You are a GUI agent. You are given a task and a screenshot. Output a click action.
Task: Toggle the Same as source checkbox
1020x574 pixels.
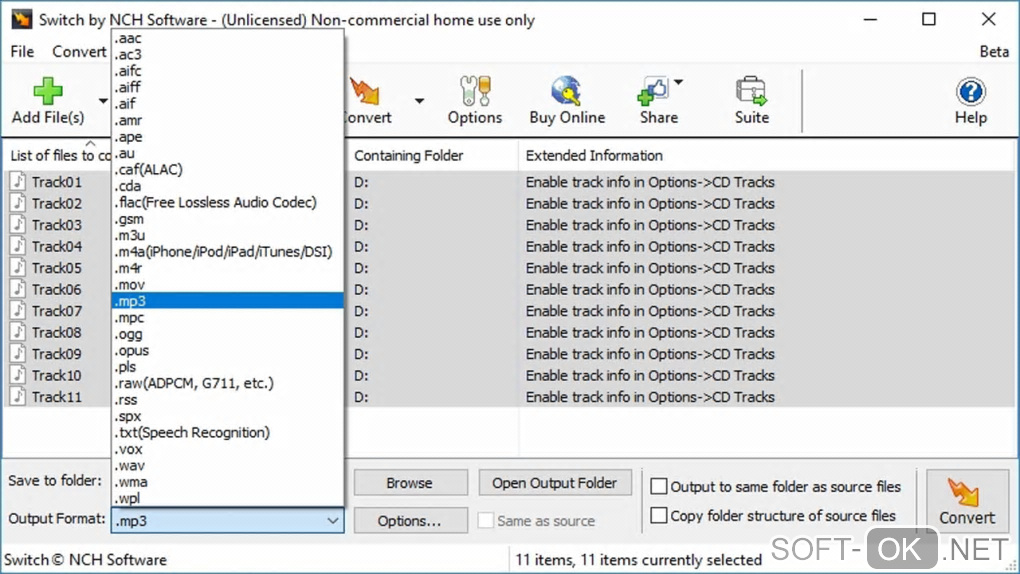tap(485, 521)
